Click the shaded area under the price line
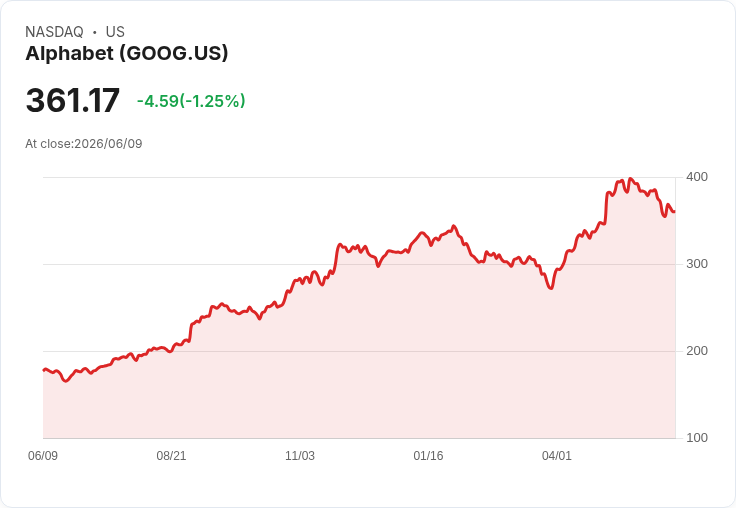The height and width of the screenshot is (508, 736). [357, 366]
